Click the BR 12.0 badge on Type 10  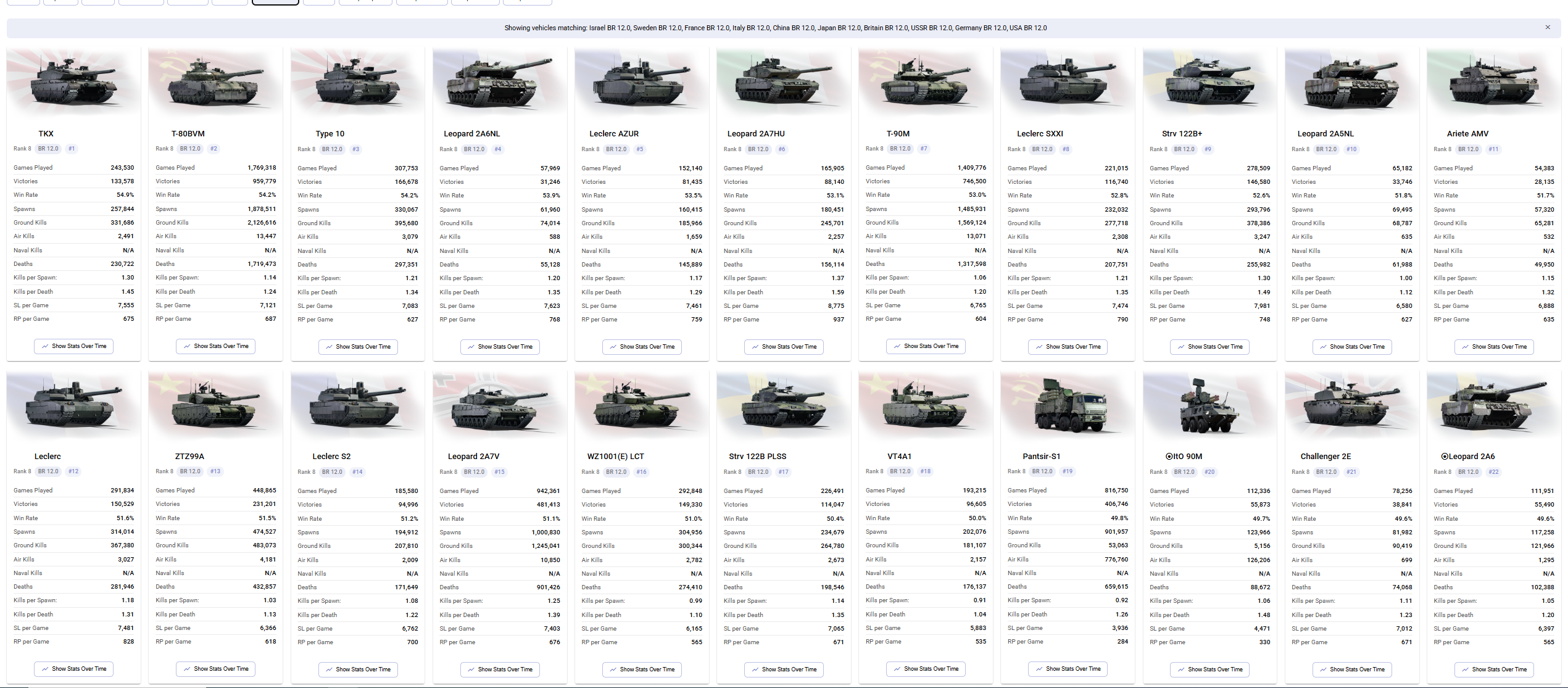tap(332, 149)
